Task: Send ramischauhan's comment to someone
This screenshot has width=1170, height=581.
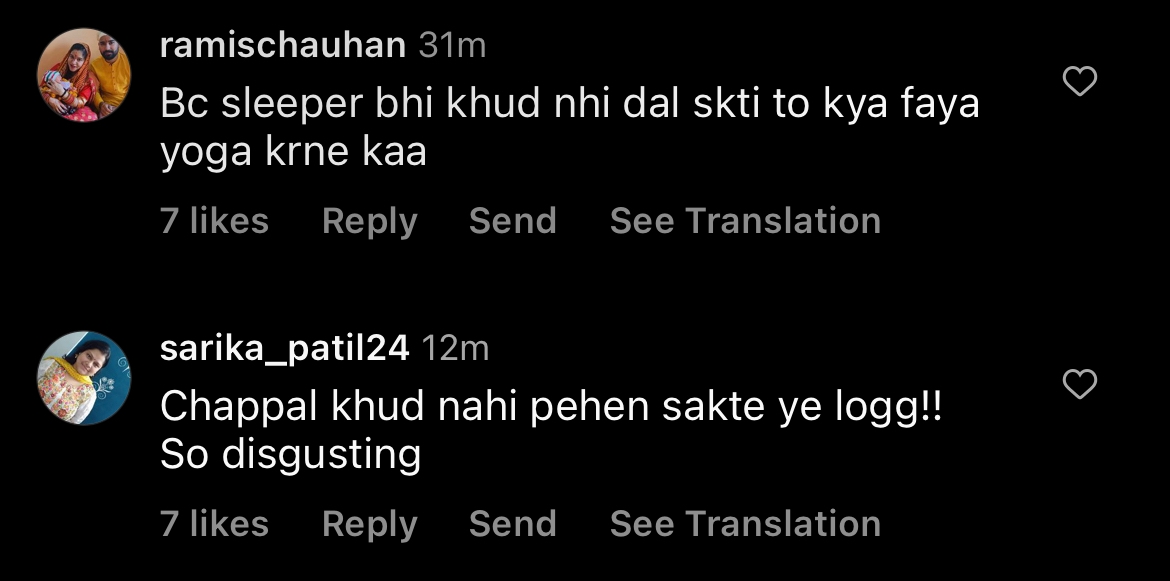Action: [x=512, y=221]
